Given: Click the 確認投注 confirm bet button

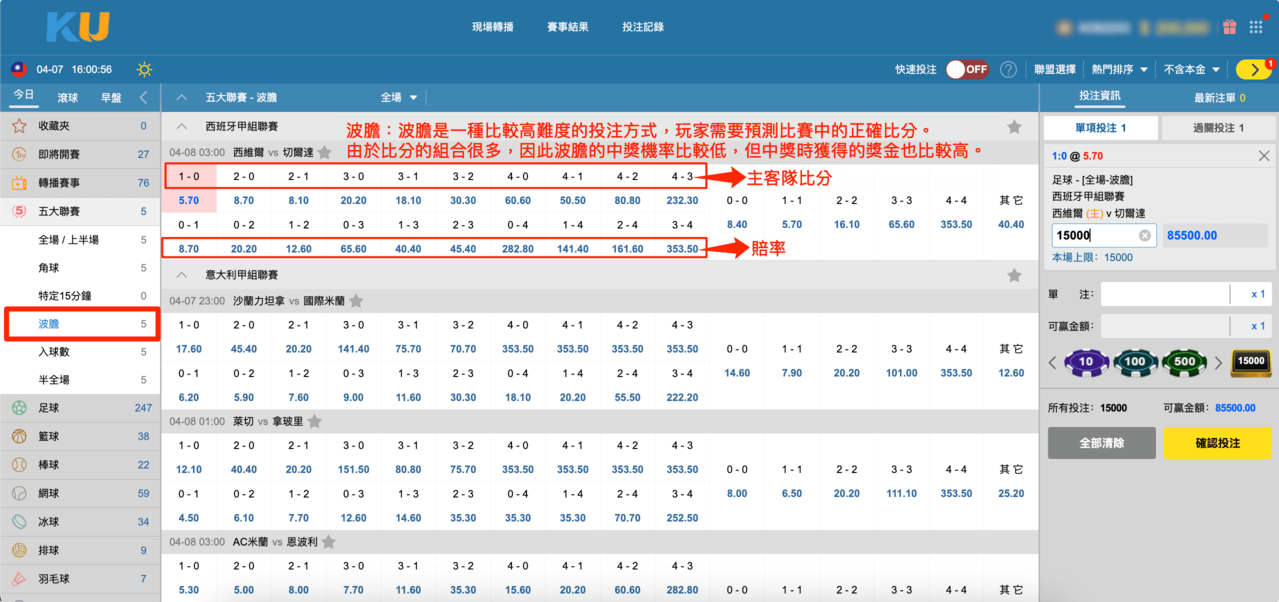Looking at the screenshot, I should click(1217, 443).
